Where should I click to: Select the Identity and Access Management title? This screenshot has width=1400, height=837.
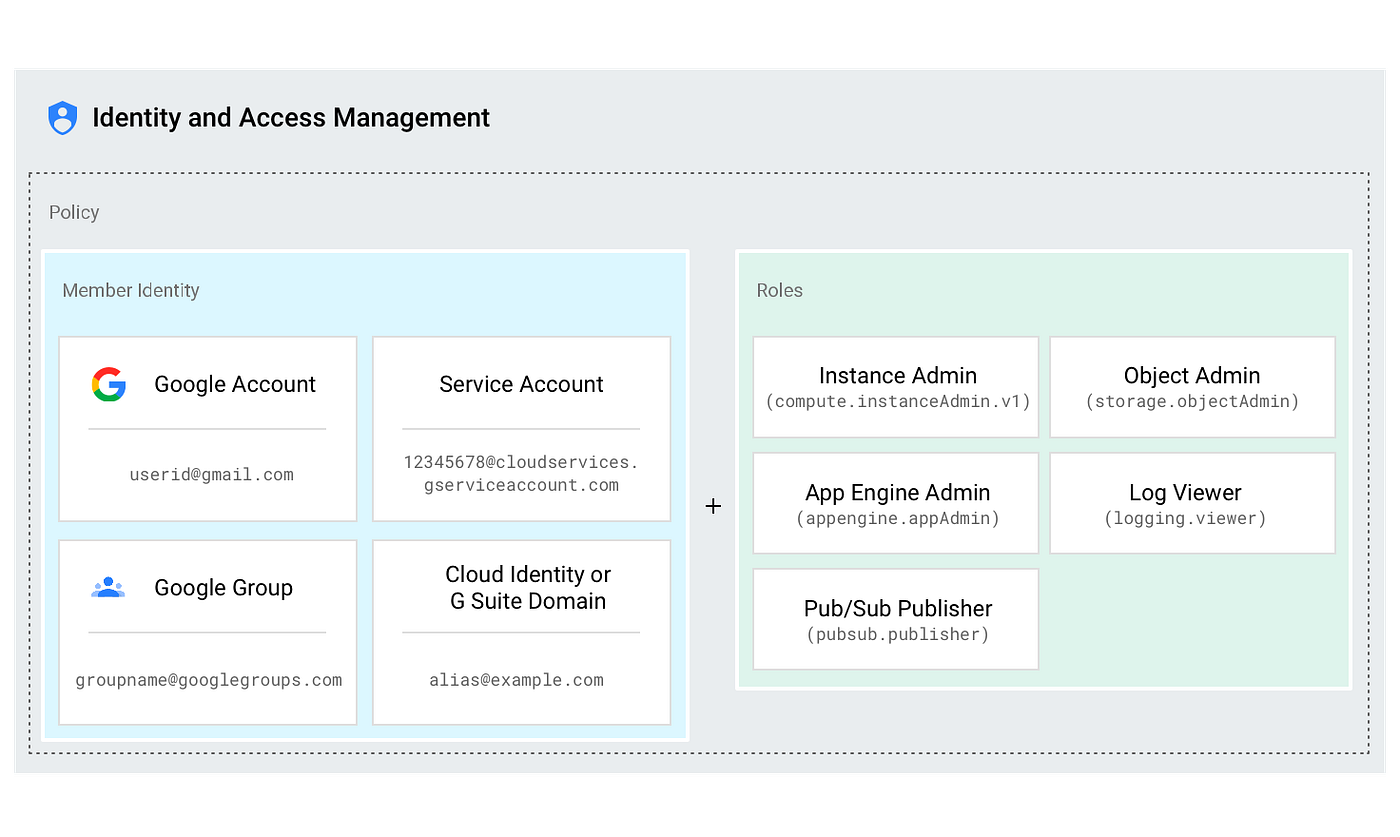point(291,118)
